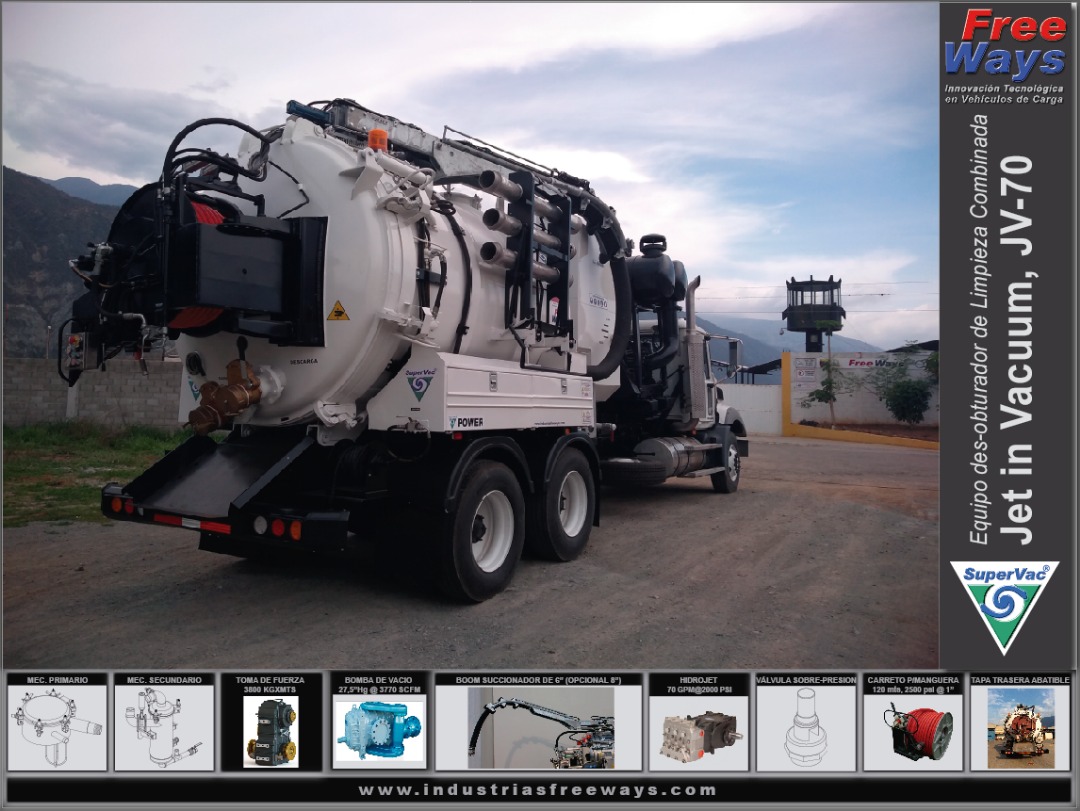The image size is (1080, 811).
Task: Click the 'Jet in Vacuum, JV-70' title
Action: coord(1017,350)
